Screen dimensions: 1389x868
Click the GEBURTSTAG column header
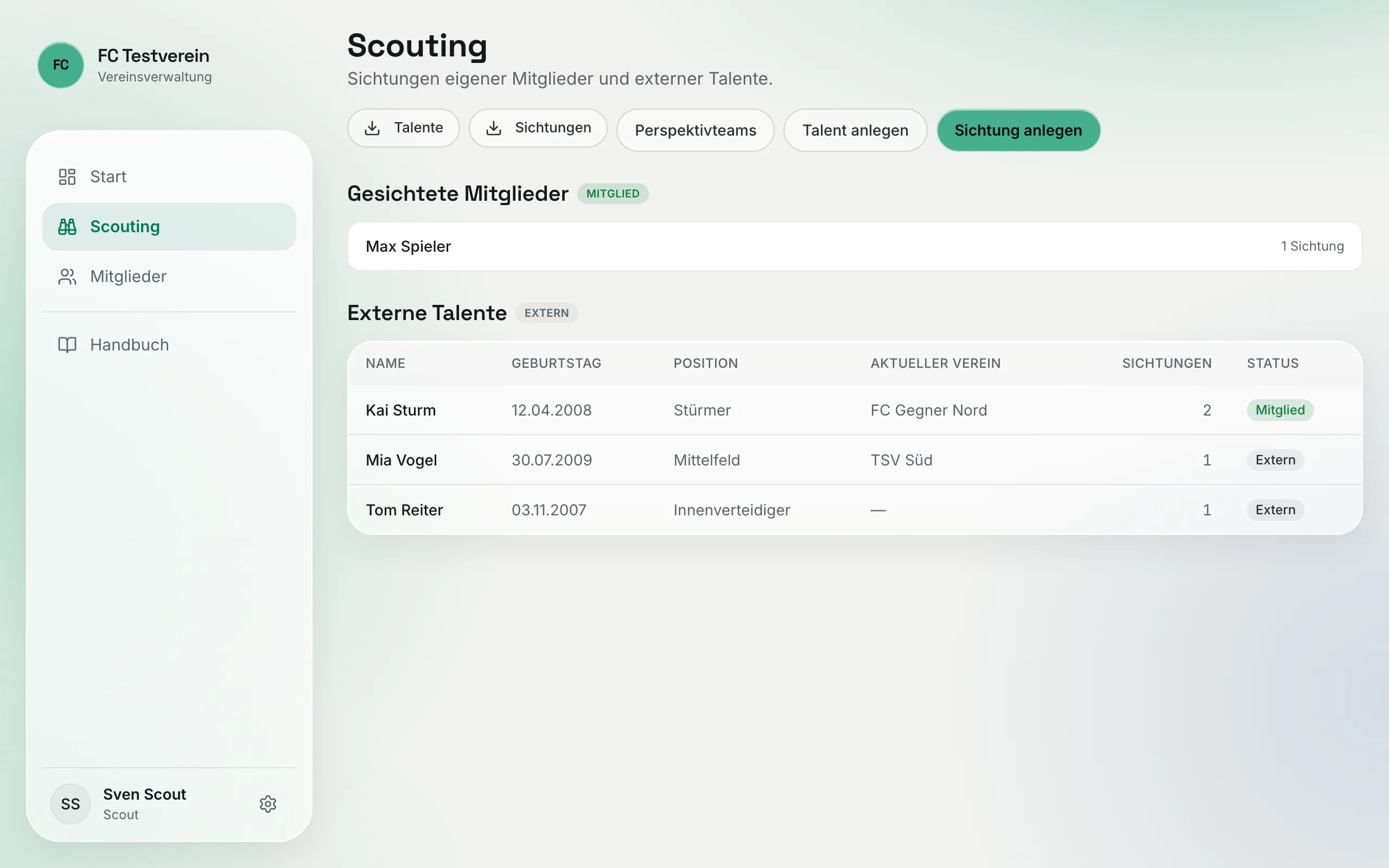click(x=556, y=363)
